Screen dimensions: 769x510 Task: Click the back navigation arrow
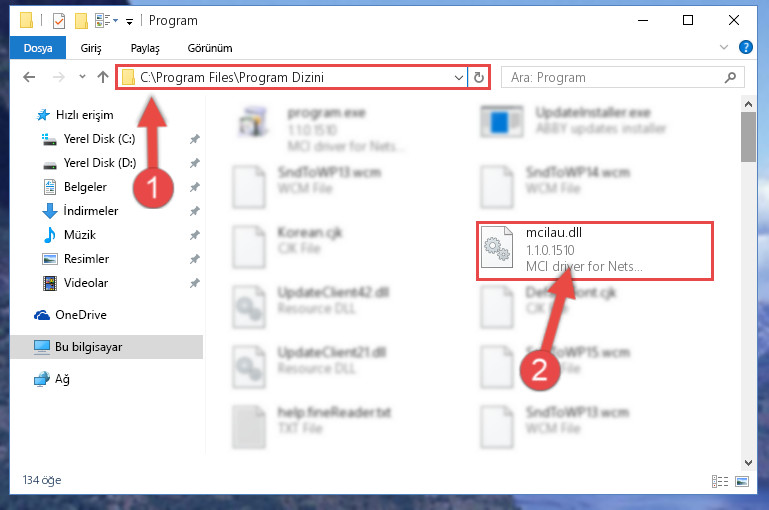[29, 77]
